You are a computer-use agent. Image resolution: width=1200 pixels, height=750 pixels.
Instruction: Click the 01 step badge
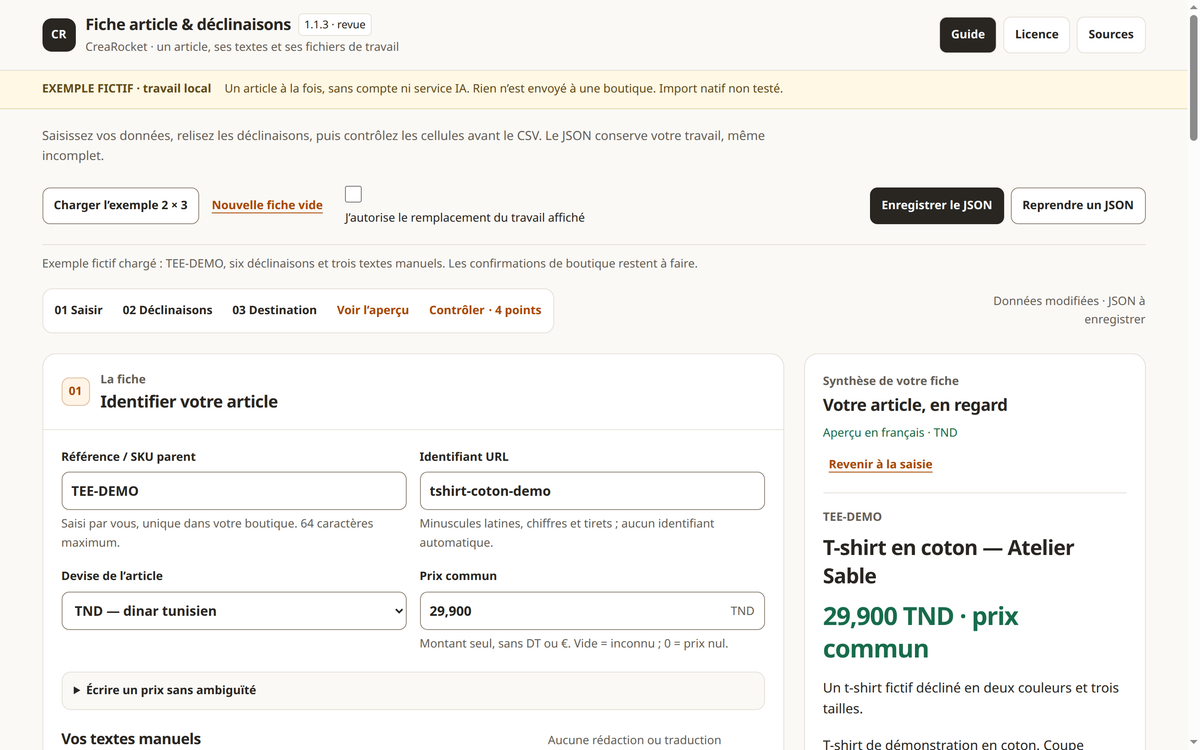click(75, 391)
